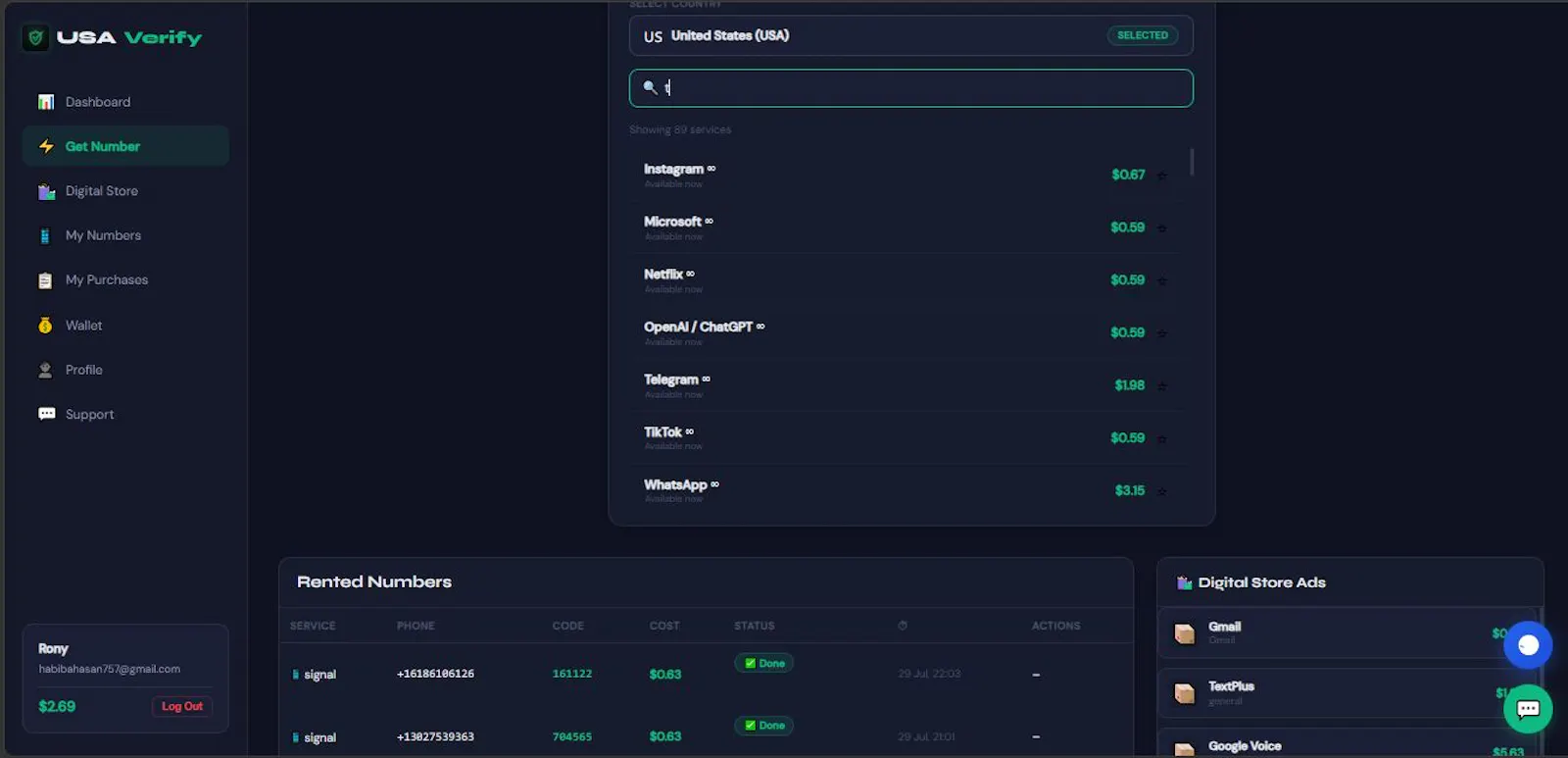The image size is (1568, 758).
Task: Click the Get Number lightning bolt icon
Action: 46,146
